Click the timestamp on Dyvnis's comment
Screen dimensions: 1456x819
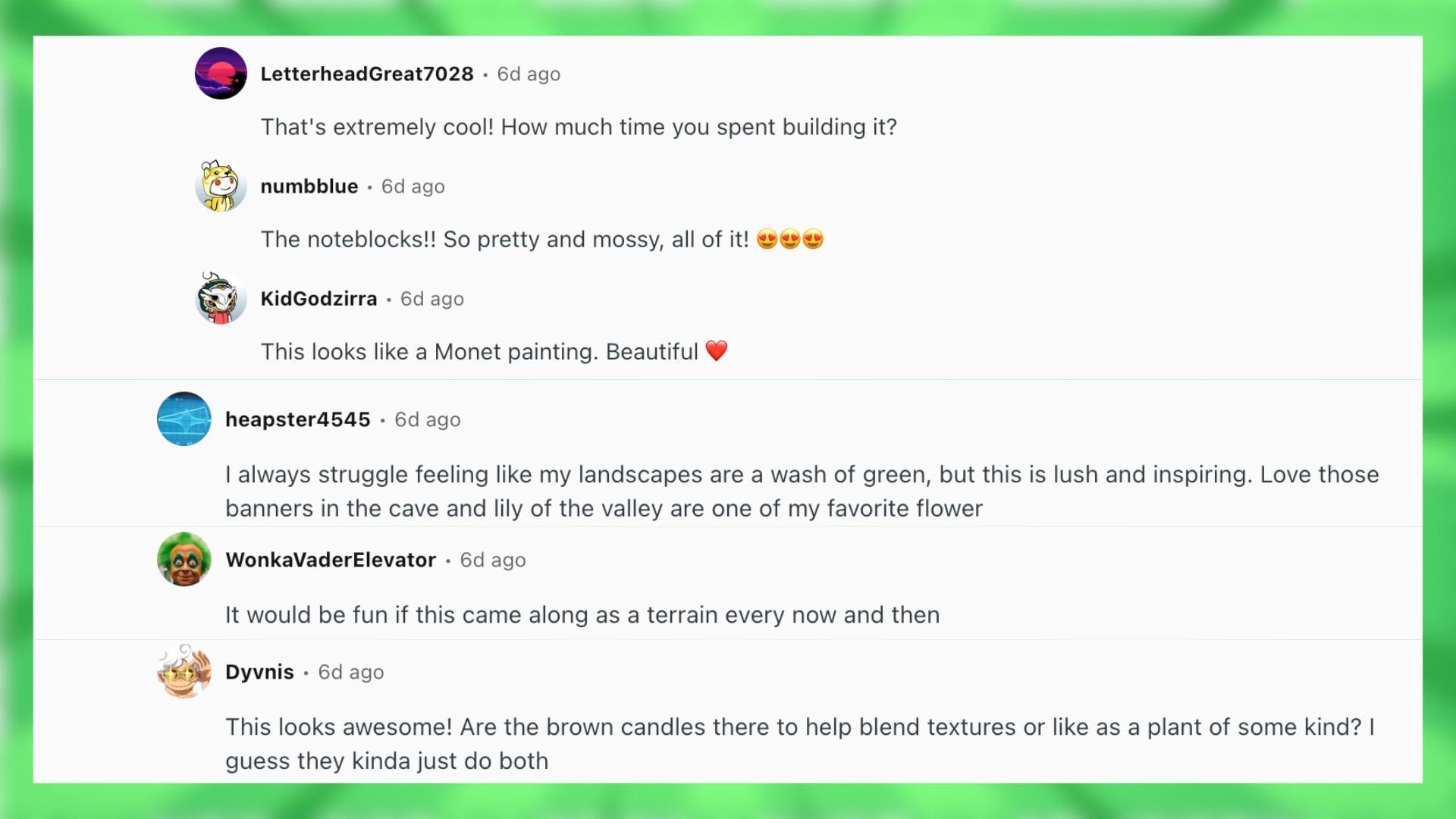tap(350, 673)
